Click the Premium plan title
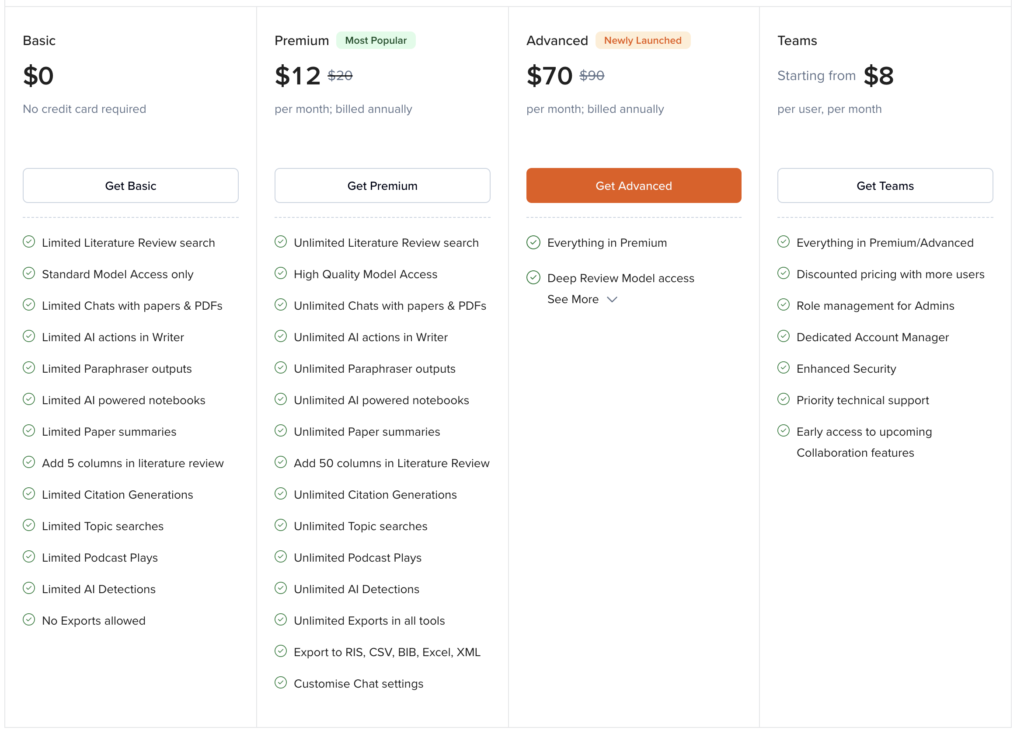 (x=302, y=41)
